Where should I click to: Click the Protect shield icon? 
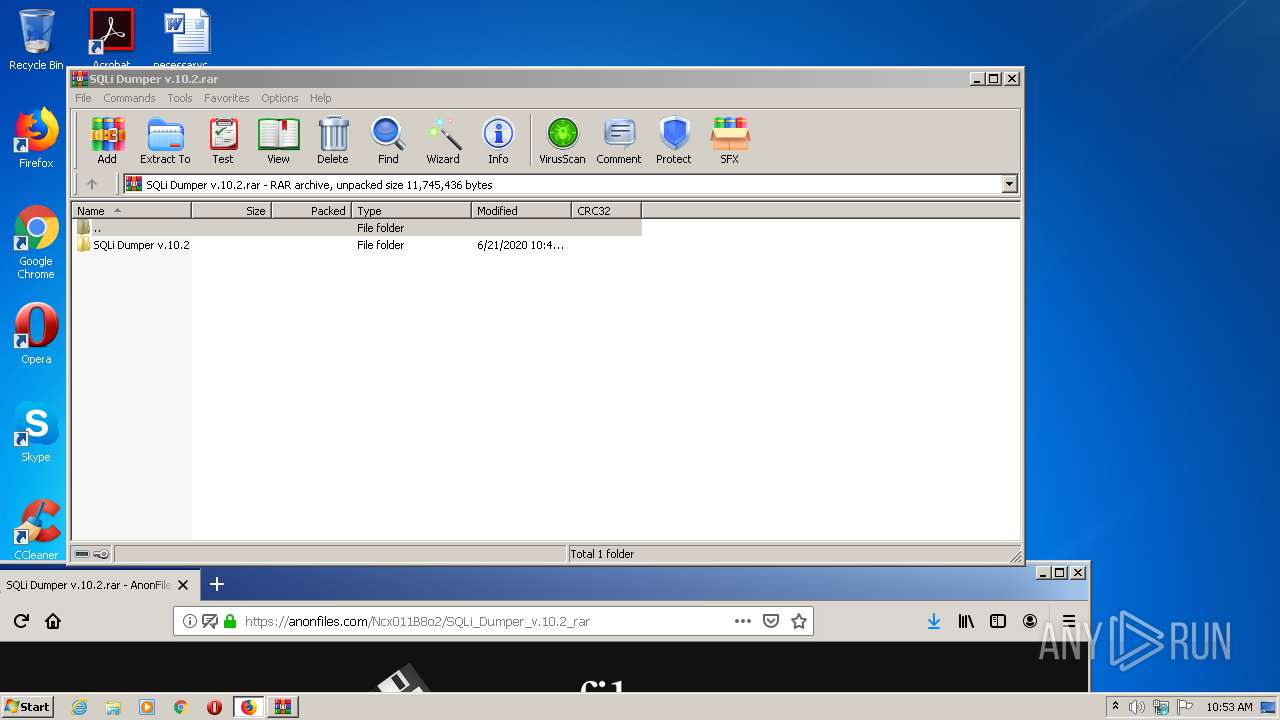pos(674,140)
